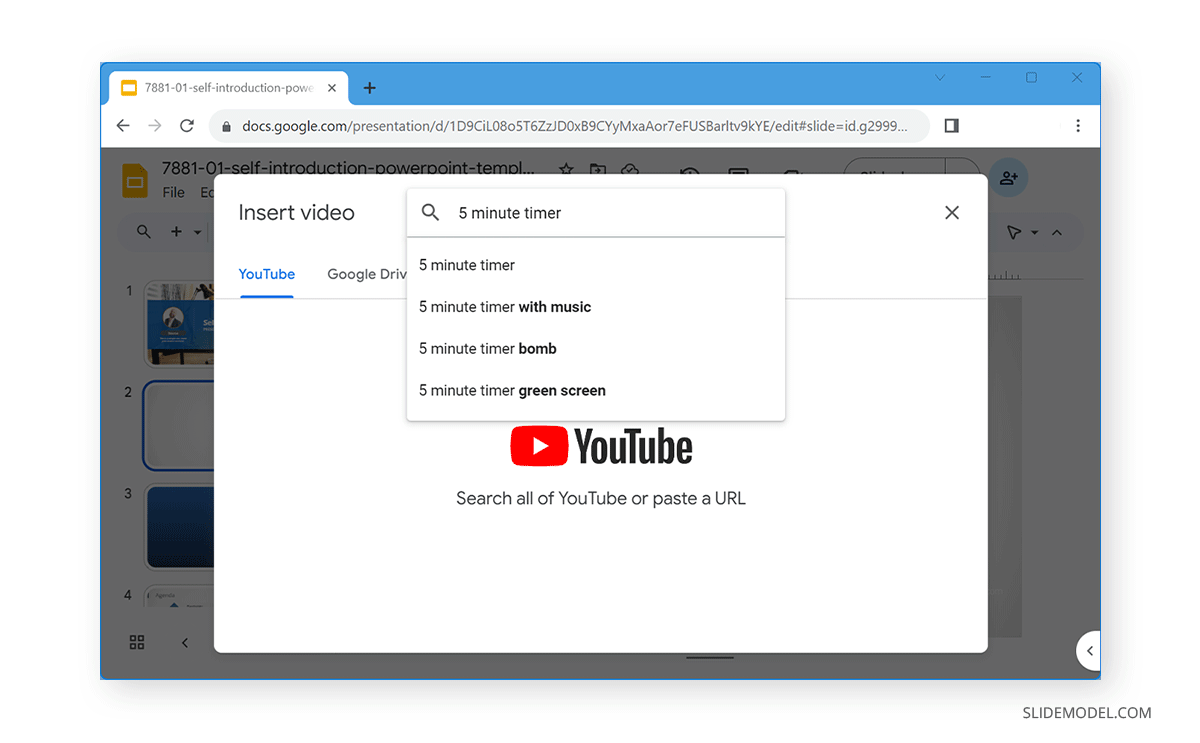
Task: Click the move to folder icon
Action: 598,170
